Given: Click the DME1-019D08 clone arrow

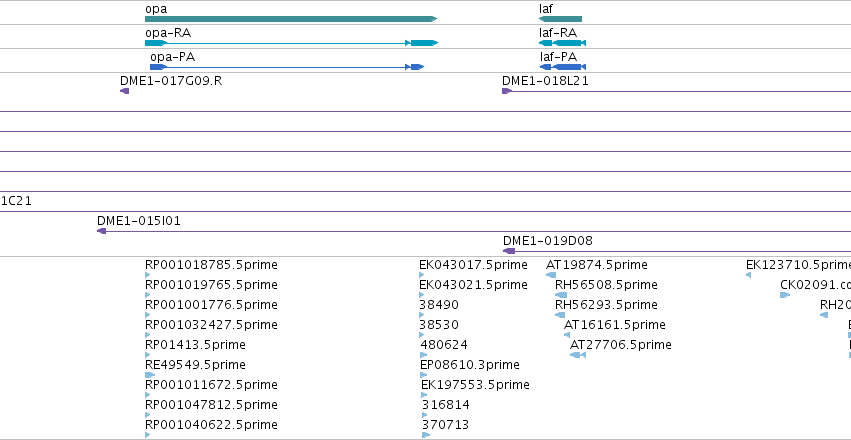Looking at the screenshot, I should coord(509,251).
